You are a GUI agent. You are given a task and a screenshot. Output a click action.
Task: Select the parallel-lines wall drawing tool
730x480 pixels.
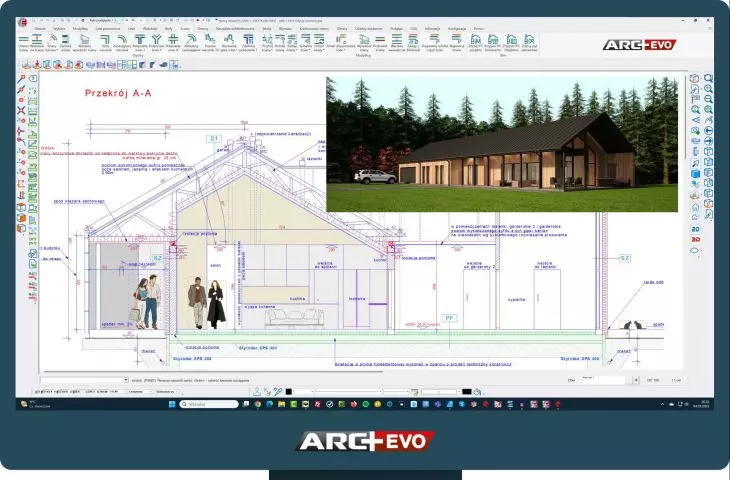tap(24, 39)
